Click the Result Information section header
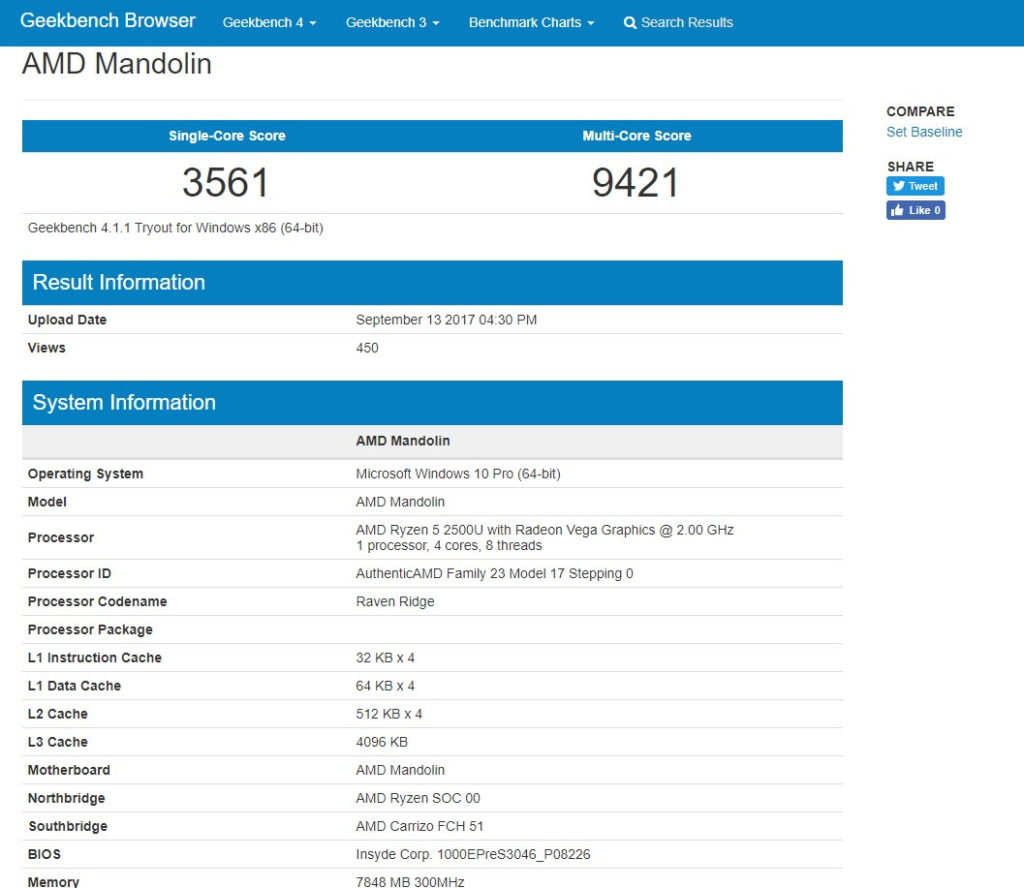The height and width of the screenshot is (888, 1024). [x=119, y=283]
